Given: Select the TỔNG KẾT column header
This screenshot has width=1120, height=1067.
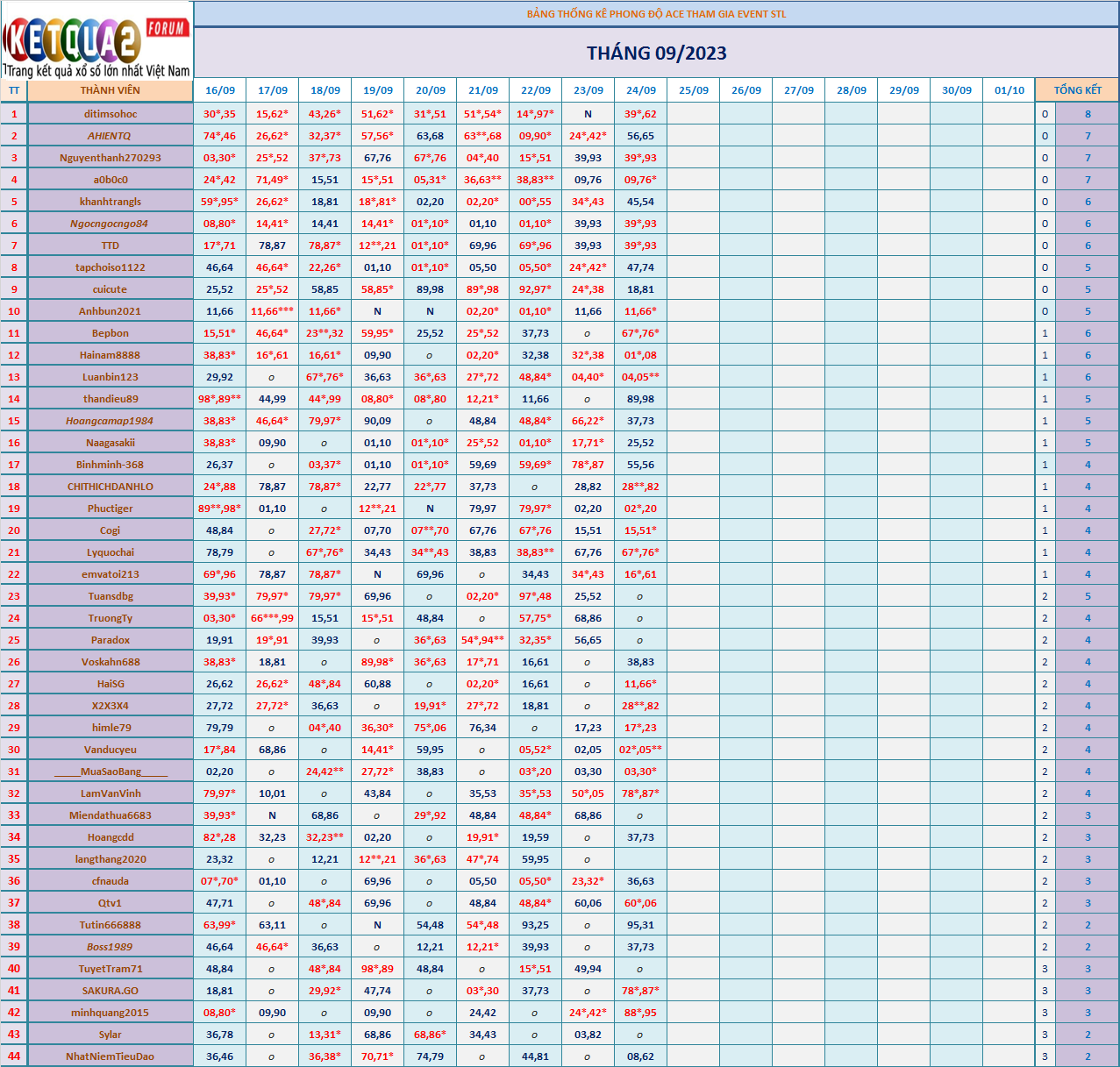Looking at the screenshot, I should 1077,90.
